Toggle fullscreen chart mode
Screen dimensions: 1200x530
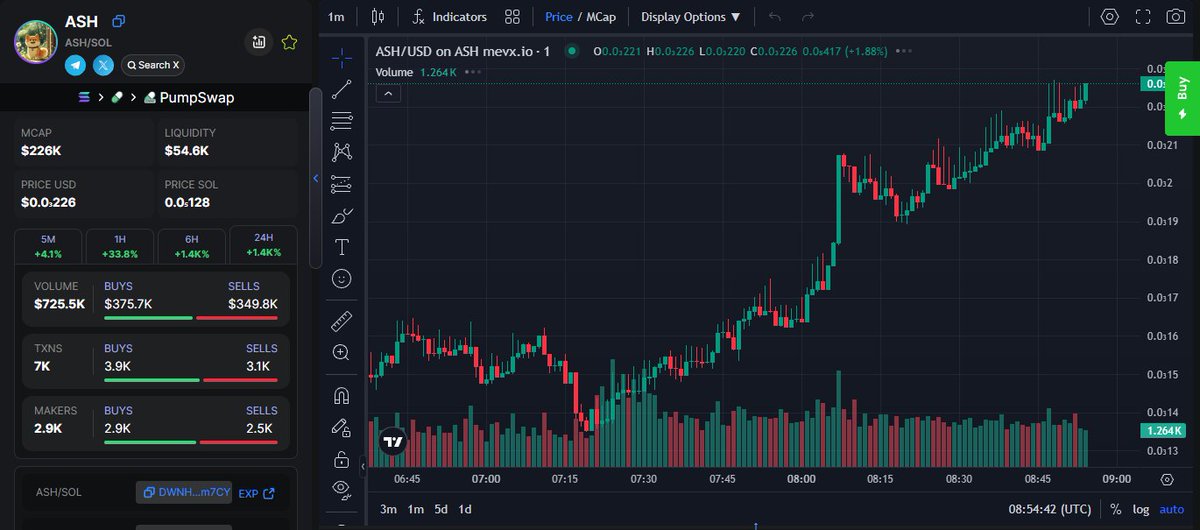point(1143,17)
